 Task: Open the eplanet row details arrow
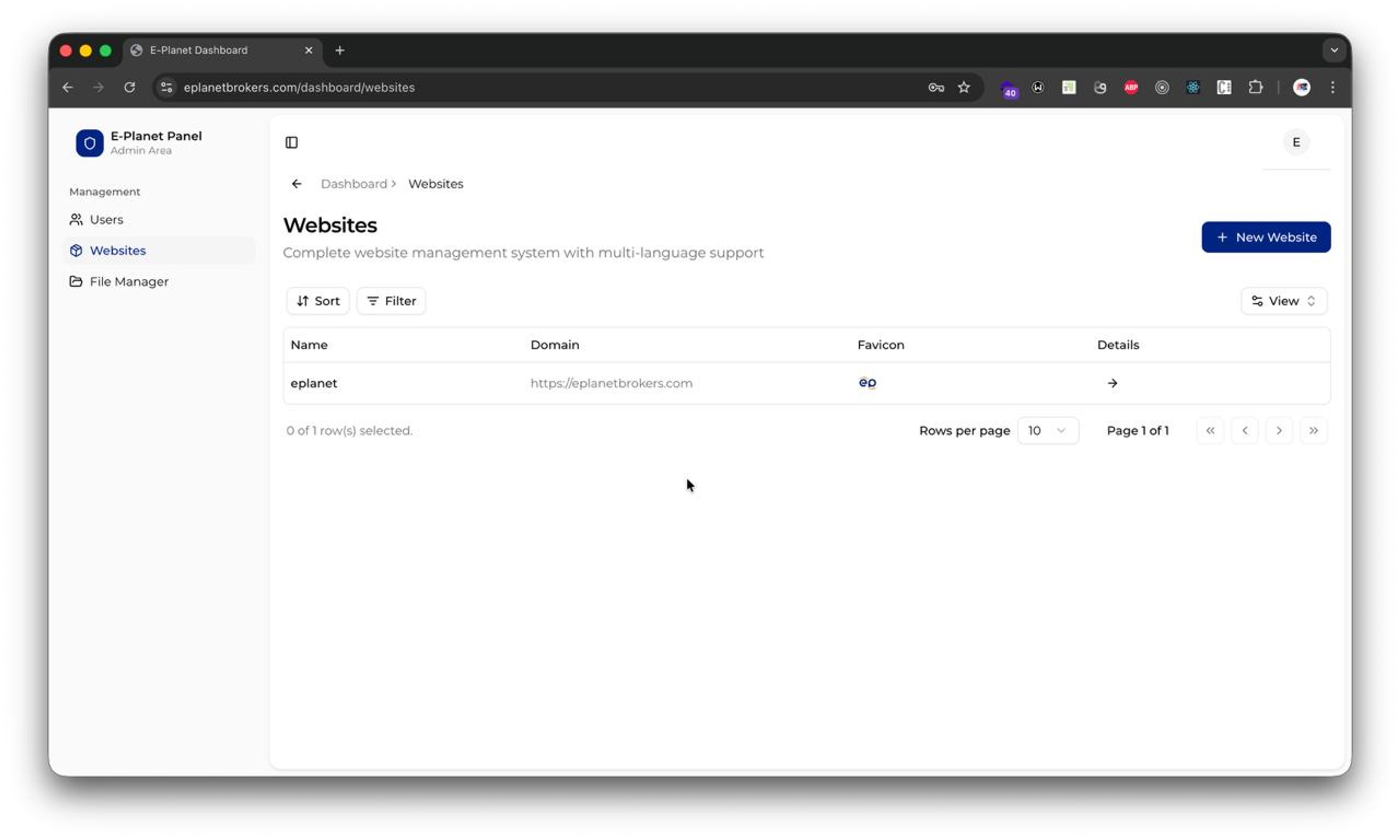tap(1112, 383)
